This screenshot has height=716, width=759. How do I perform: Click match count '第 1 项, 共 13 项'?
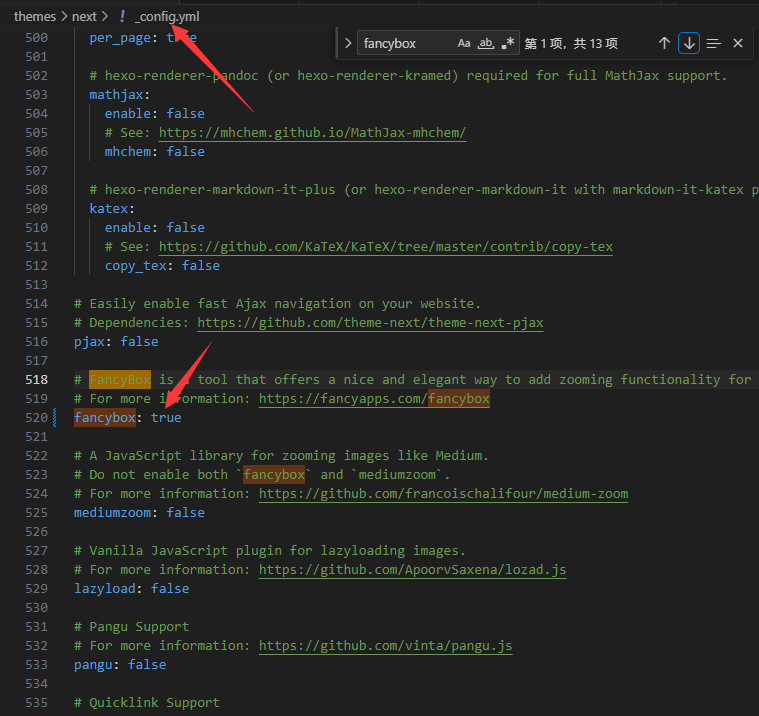click(x=571, y=44)
